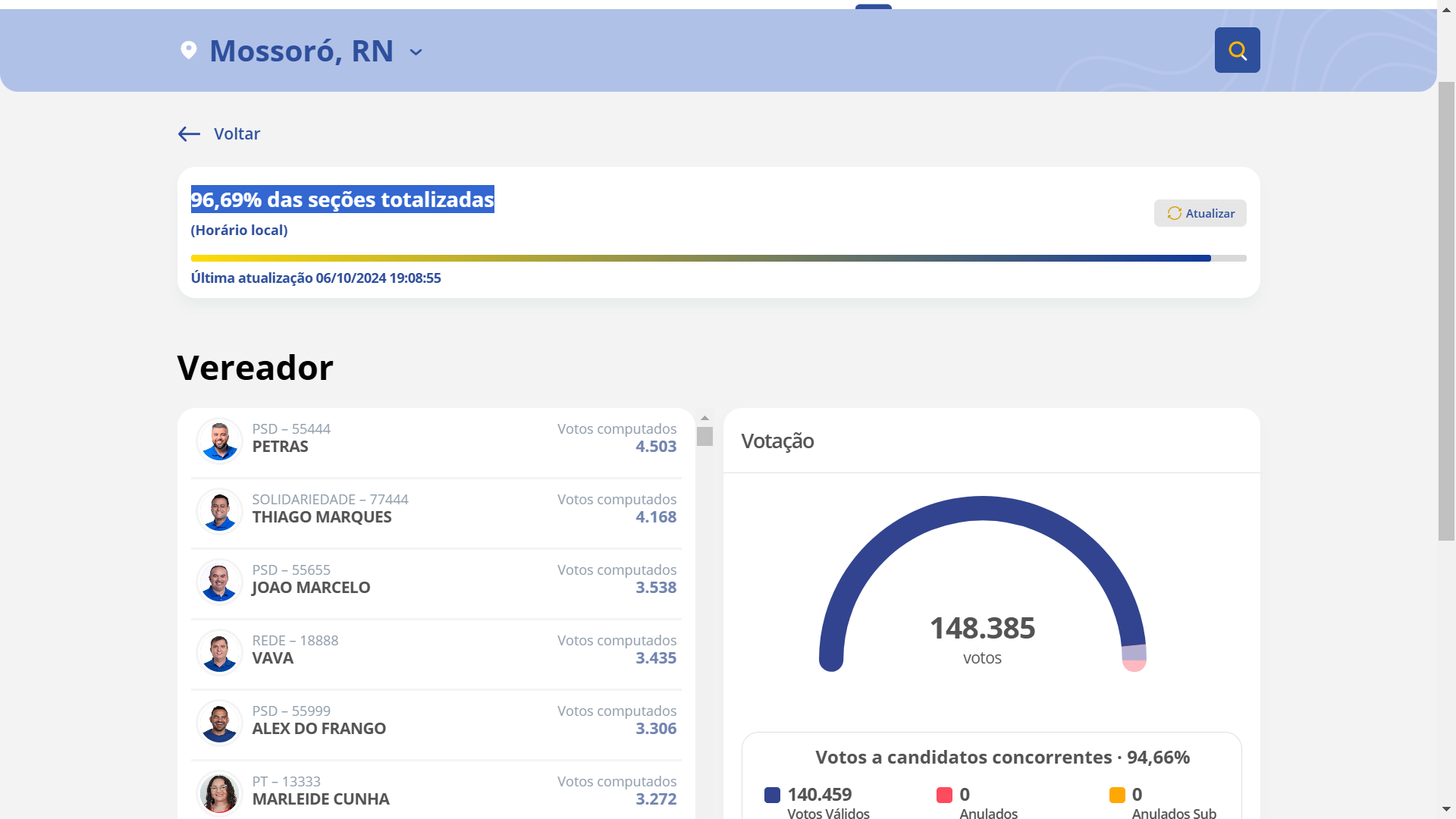The image size is (1456, 819).
Task: Click the Mossoró, RN city title
Action: 301,51
